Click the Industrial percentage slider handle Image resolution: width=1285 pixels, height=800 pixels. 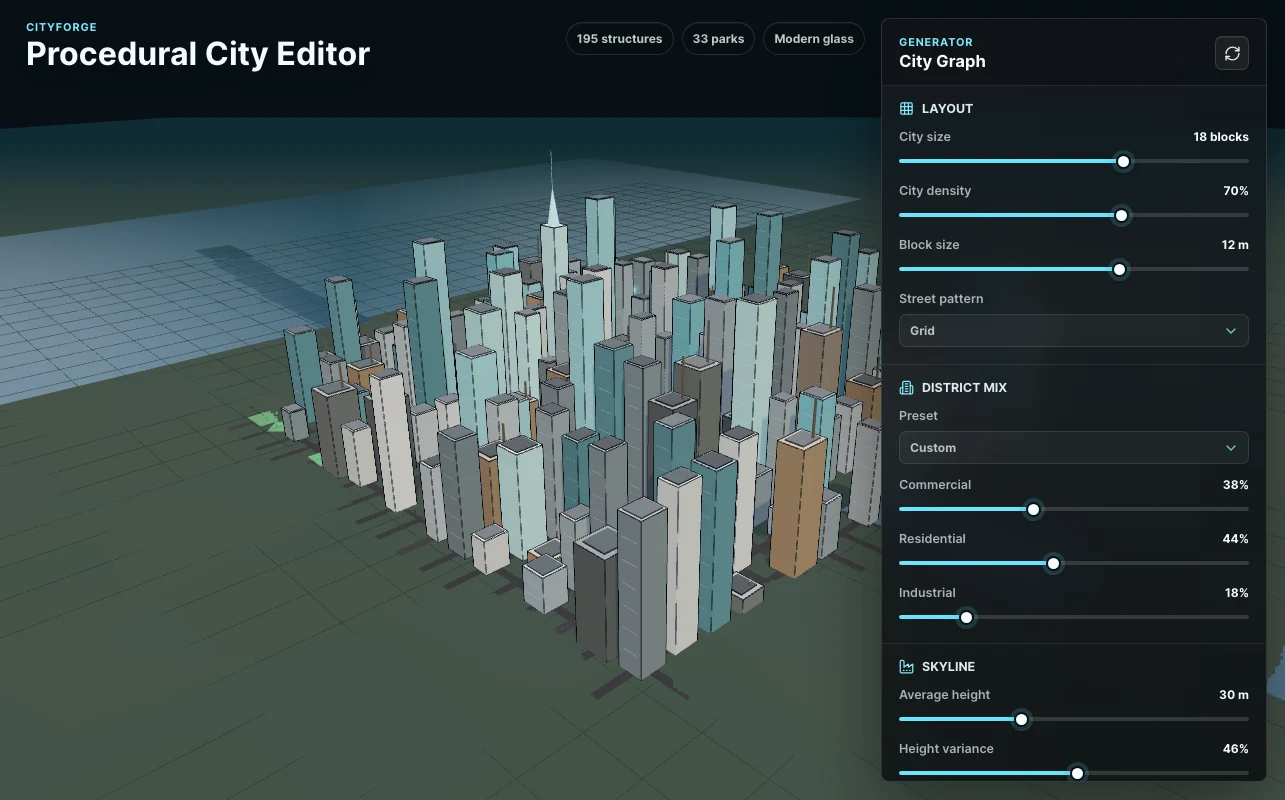point(966,617)
